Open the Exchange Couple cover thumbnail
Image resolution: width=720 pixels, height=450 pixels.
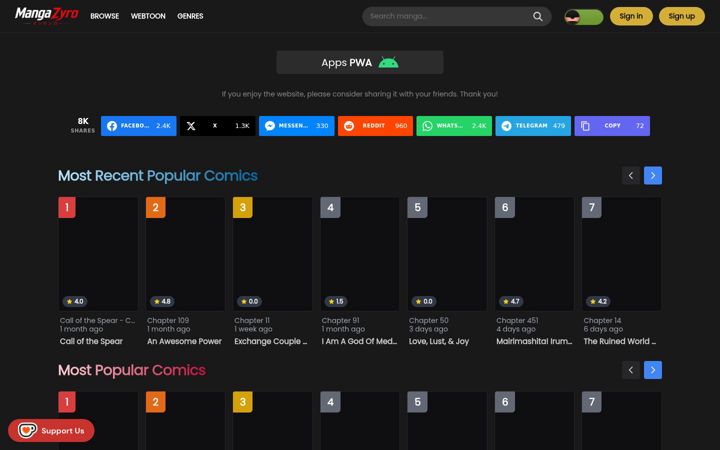click(x=272, y=254)
